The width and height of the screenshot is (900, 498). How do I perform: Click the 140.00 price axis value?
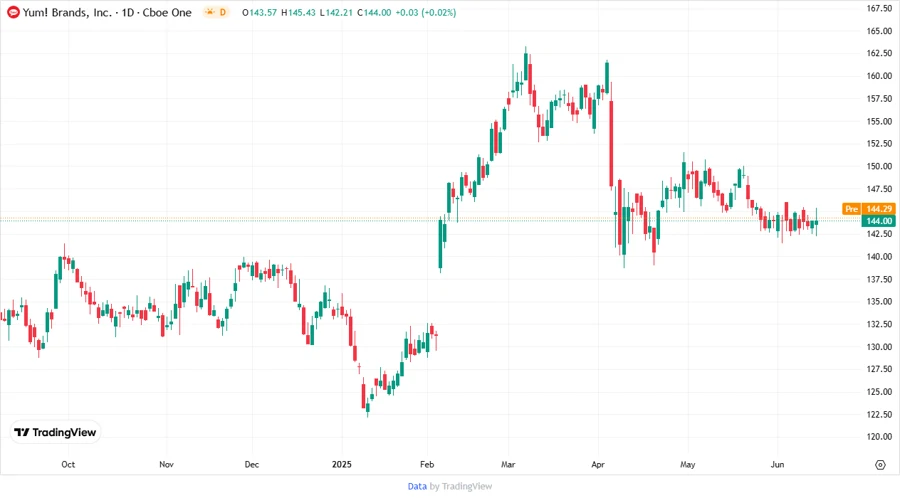point(879,256)
